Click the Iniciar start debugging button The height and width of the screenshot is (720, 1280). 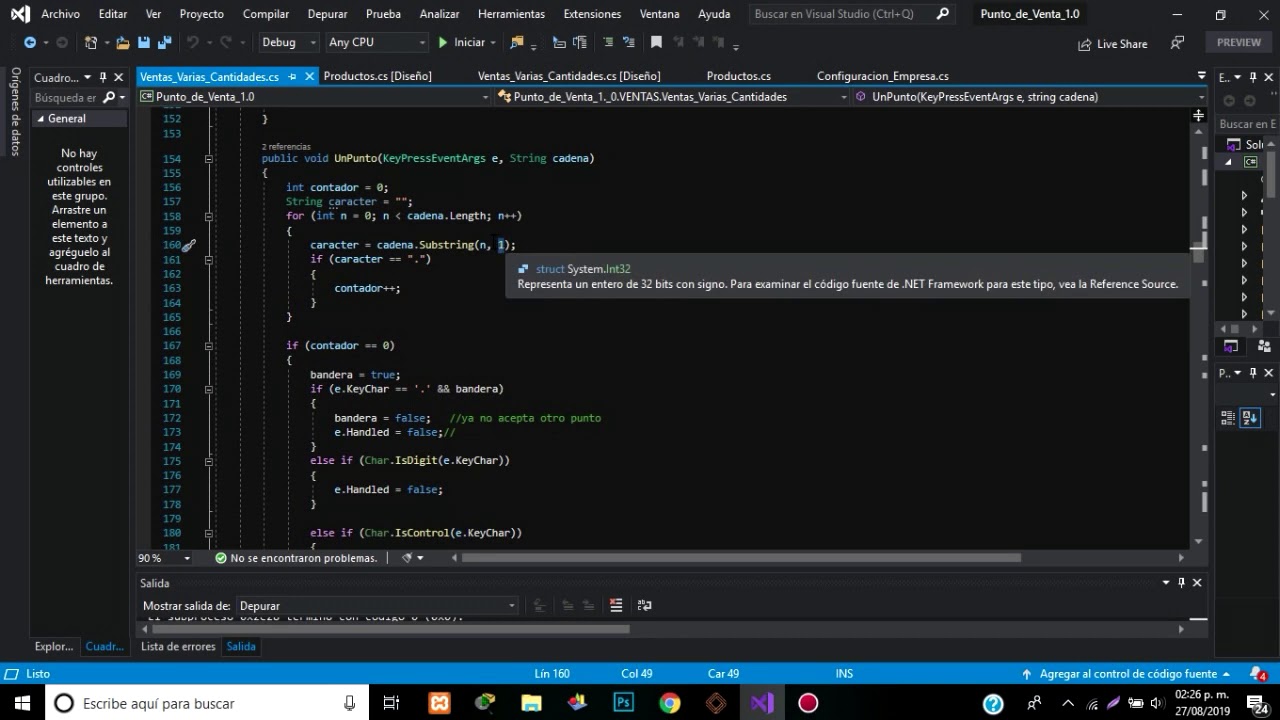coord(461,43)
